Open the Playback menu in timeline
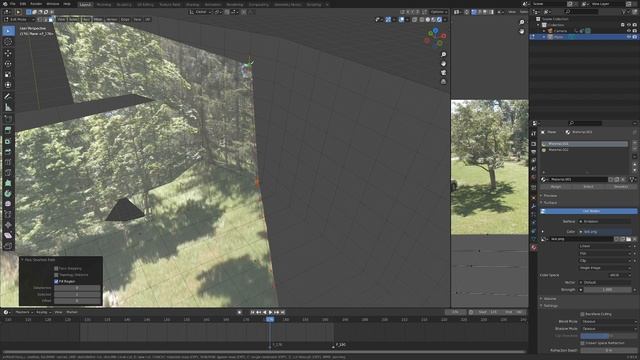The height and width of the screenshot is (360, 640). click(x=24, y=312)
